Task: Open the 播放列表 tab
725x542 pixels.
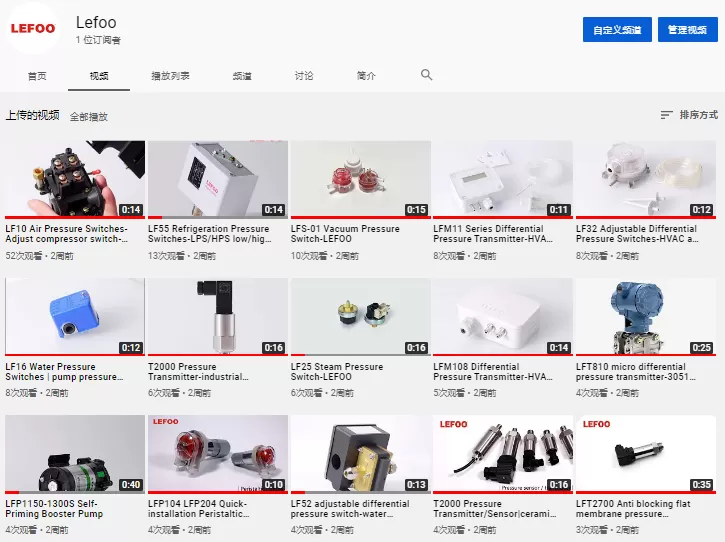Action: click(170, 76)
